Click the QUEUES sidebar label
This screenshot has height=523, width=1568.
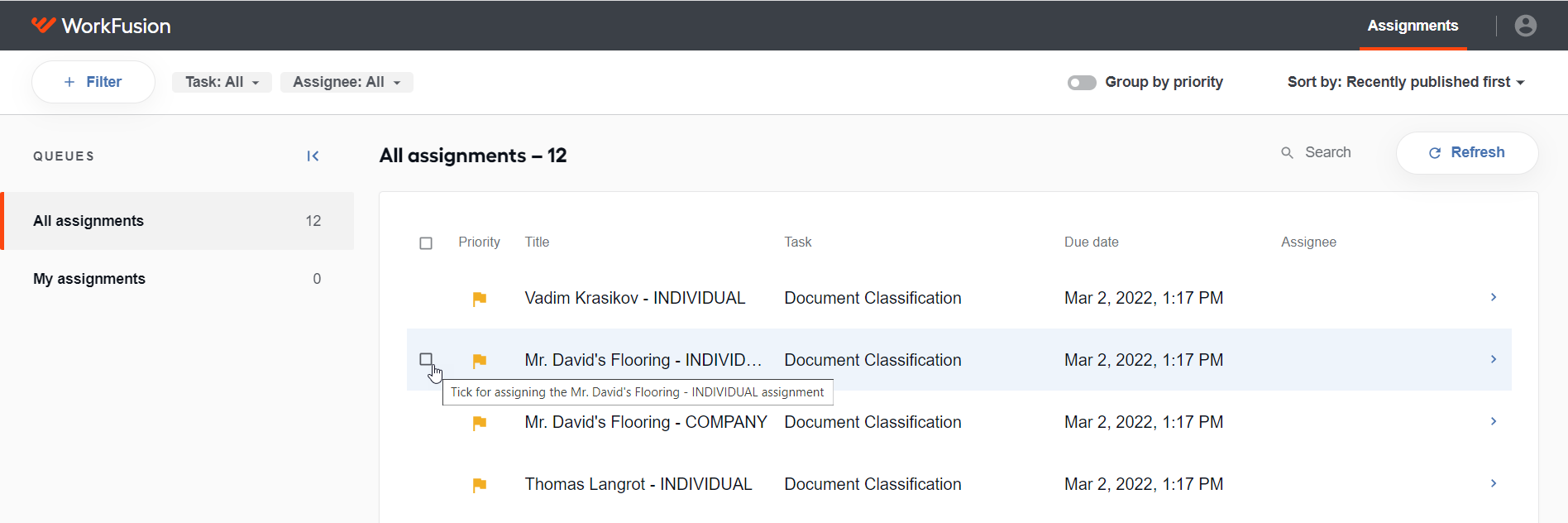(x=64, y=156)
